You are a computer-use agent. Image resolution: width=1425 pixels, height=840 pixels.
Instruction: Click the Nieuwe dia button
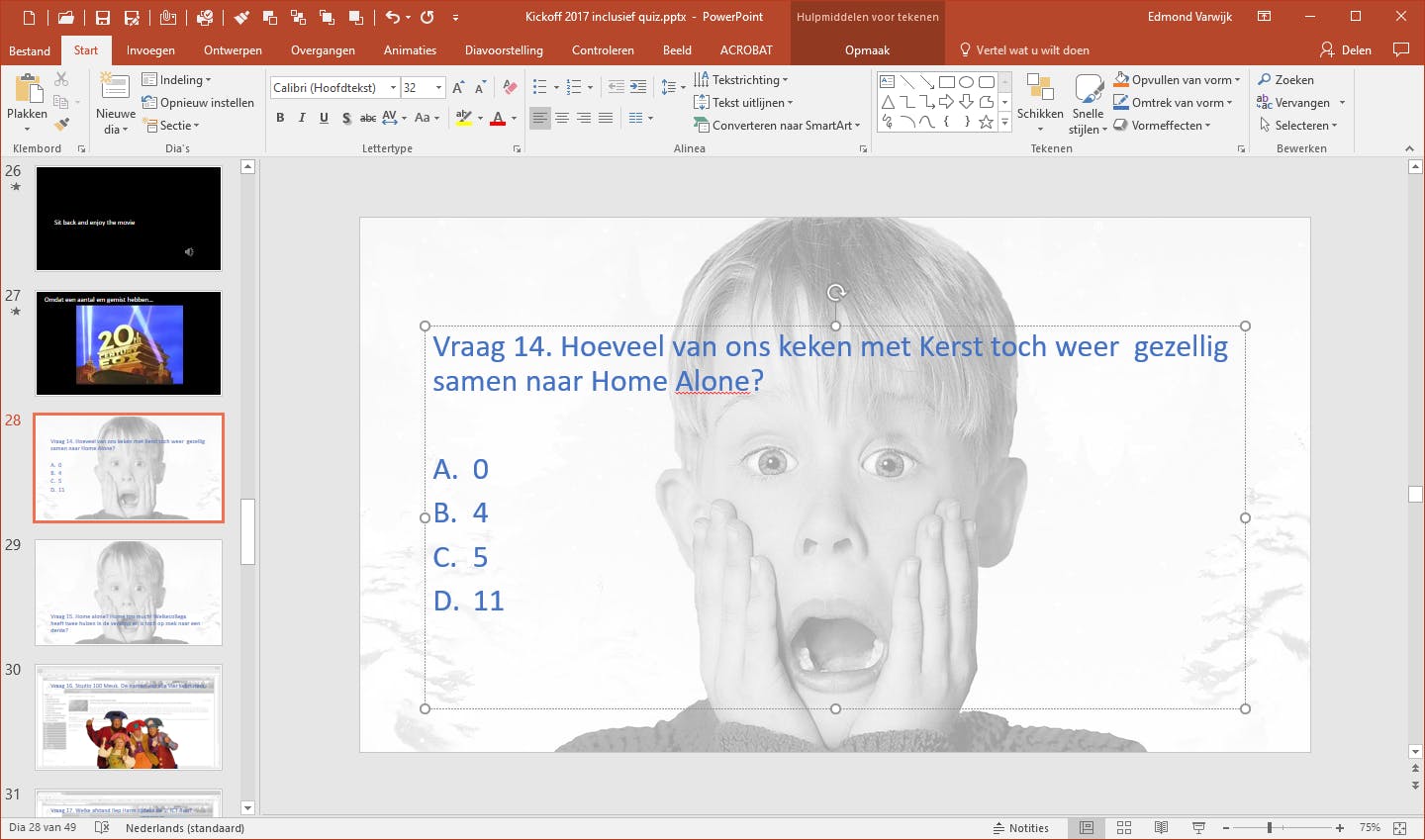tap(116, 104)
